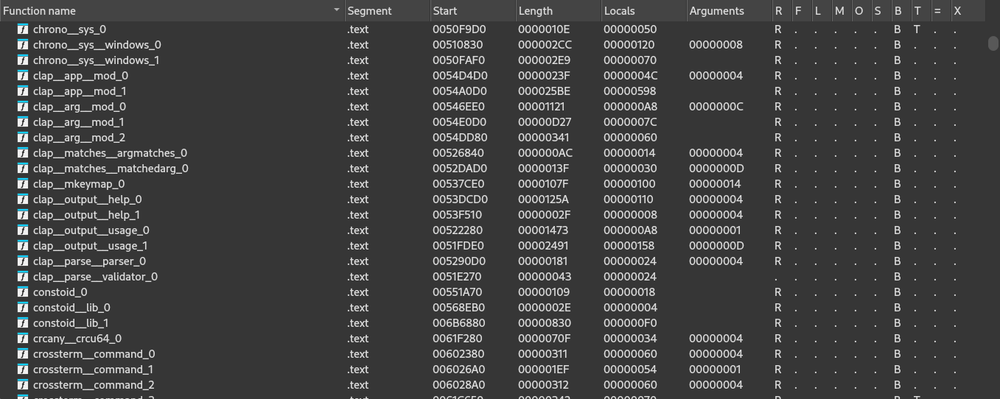Click function icon beside crossterm__command_1
The width and height of the screenshot is (1000, 399).
[23, 369]
